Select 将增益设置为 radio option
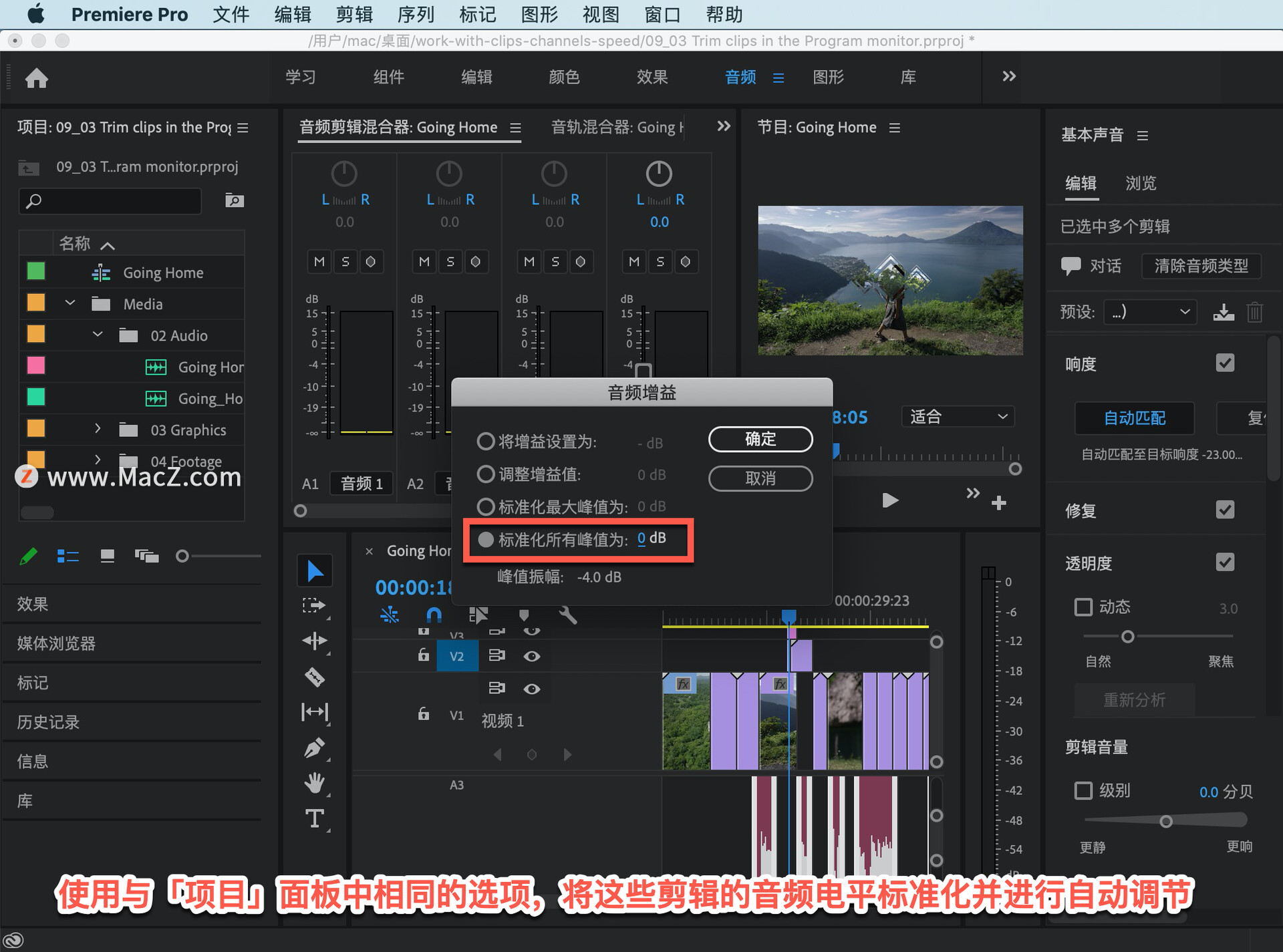 [x=486, y=442]
